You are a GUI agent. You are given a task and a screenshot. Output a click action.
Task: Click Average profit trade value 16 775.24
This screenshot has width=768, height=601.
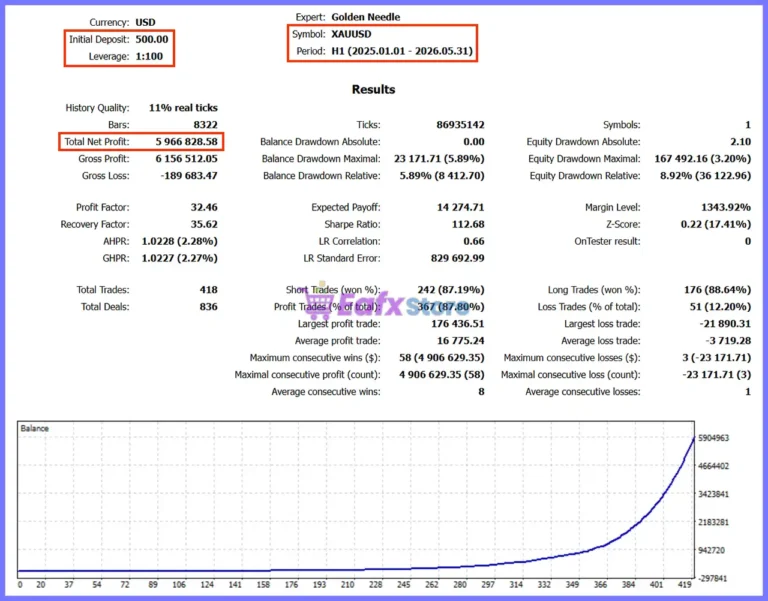click(460, 341)
